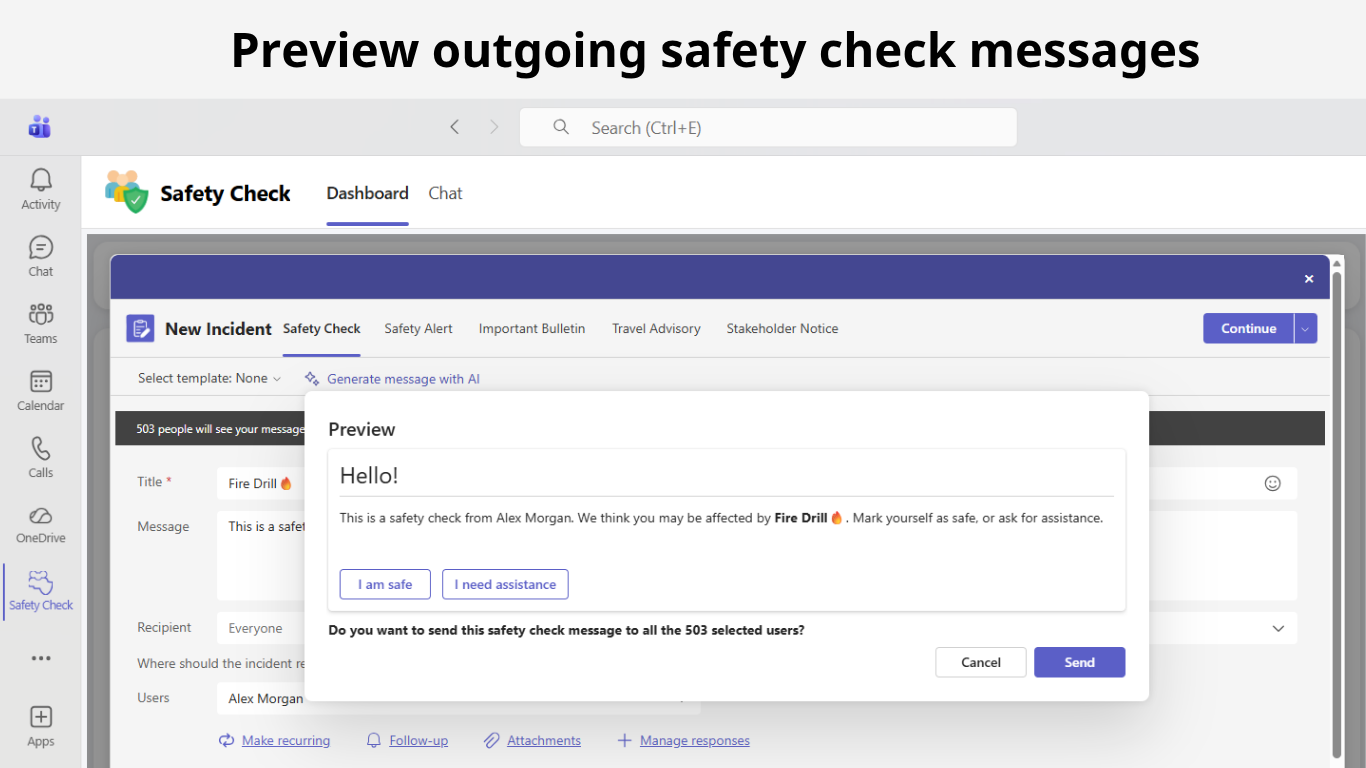This screenshot has width=1366, height=768.
Task: Click I am safe button
Action: coord(385,584)
